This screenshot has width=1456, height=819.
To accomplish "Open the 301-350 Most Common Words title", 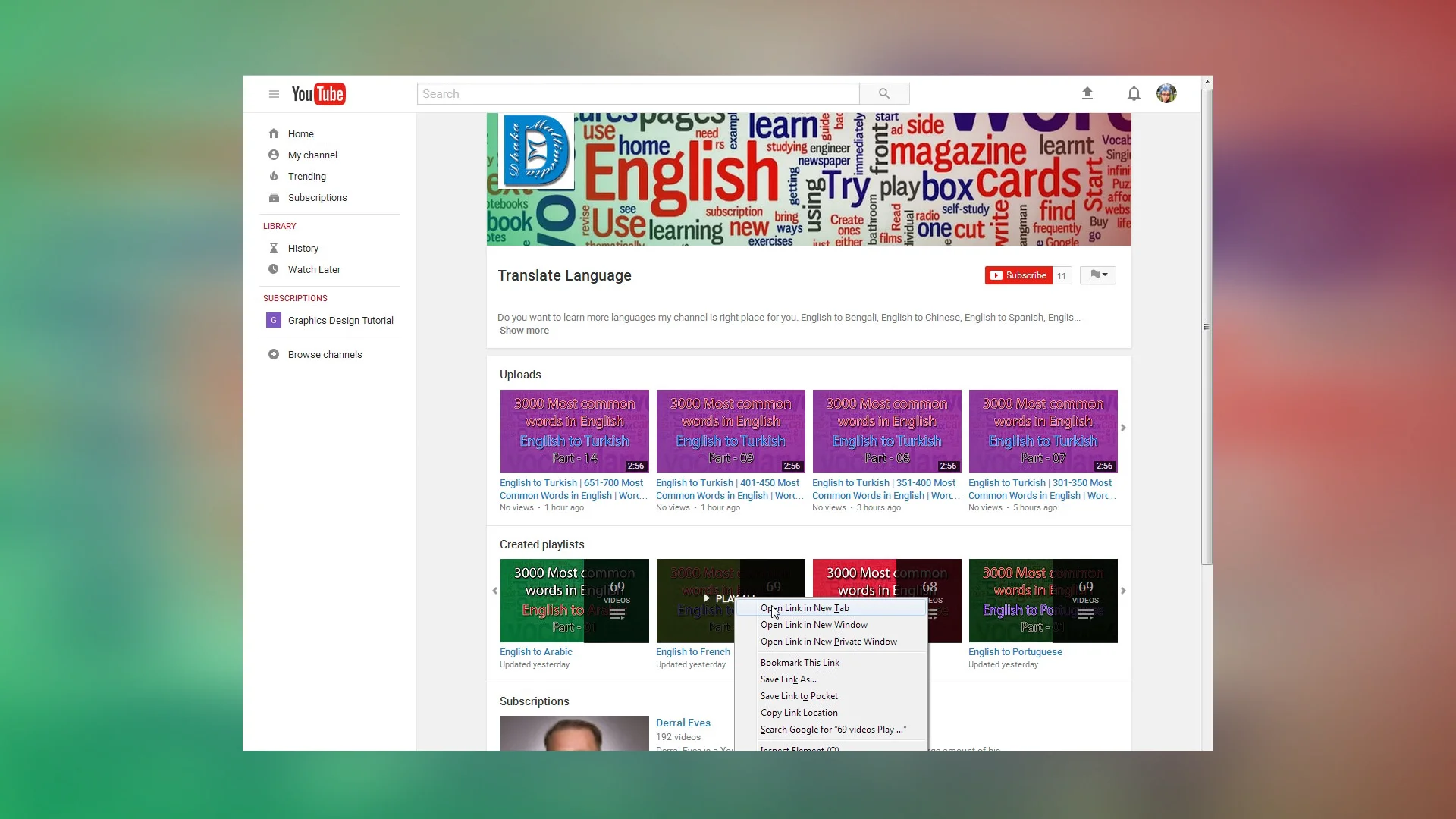I will point(1042,489).
